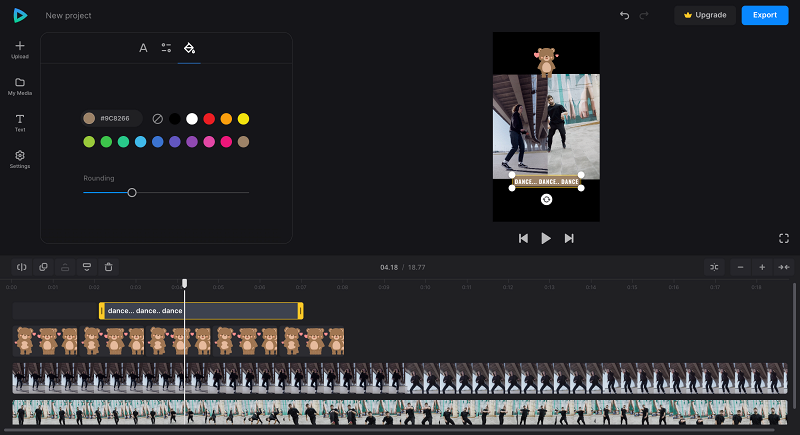The image size is (800, 435).
Task: Select the yellow color swatch
Action: coord(243,119)
